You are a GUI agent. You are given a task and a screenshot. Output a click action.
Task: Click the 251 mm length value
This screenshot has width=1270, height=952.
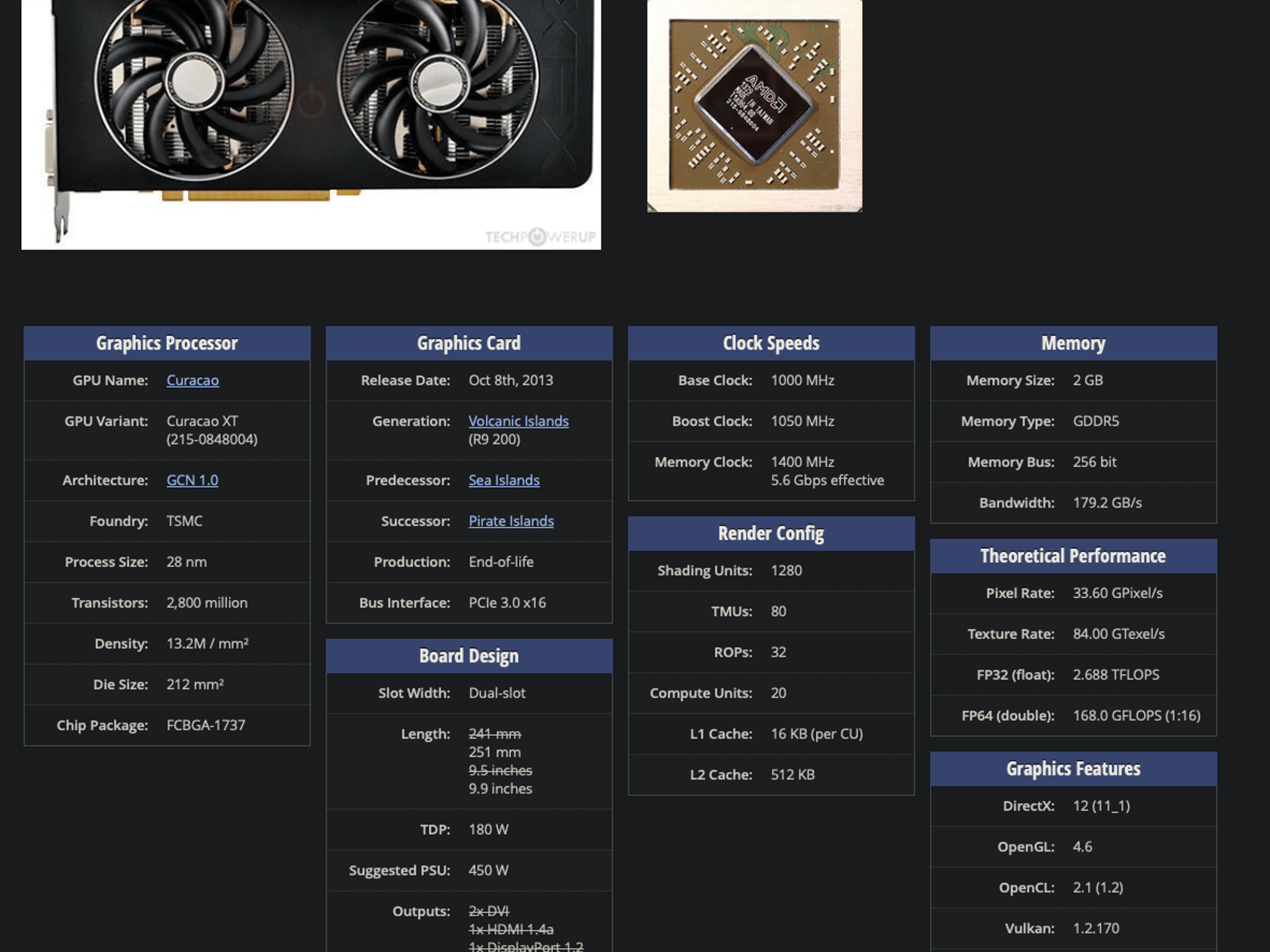pyautogui.click(x=494, y=752)
